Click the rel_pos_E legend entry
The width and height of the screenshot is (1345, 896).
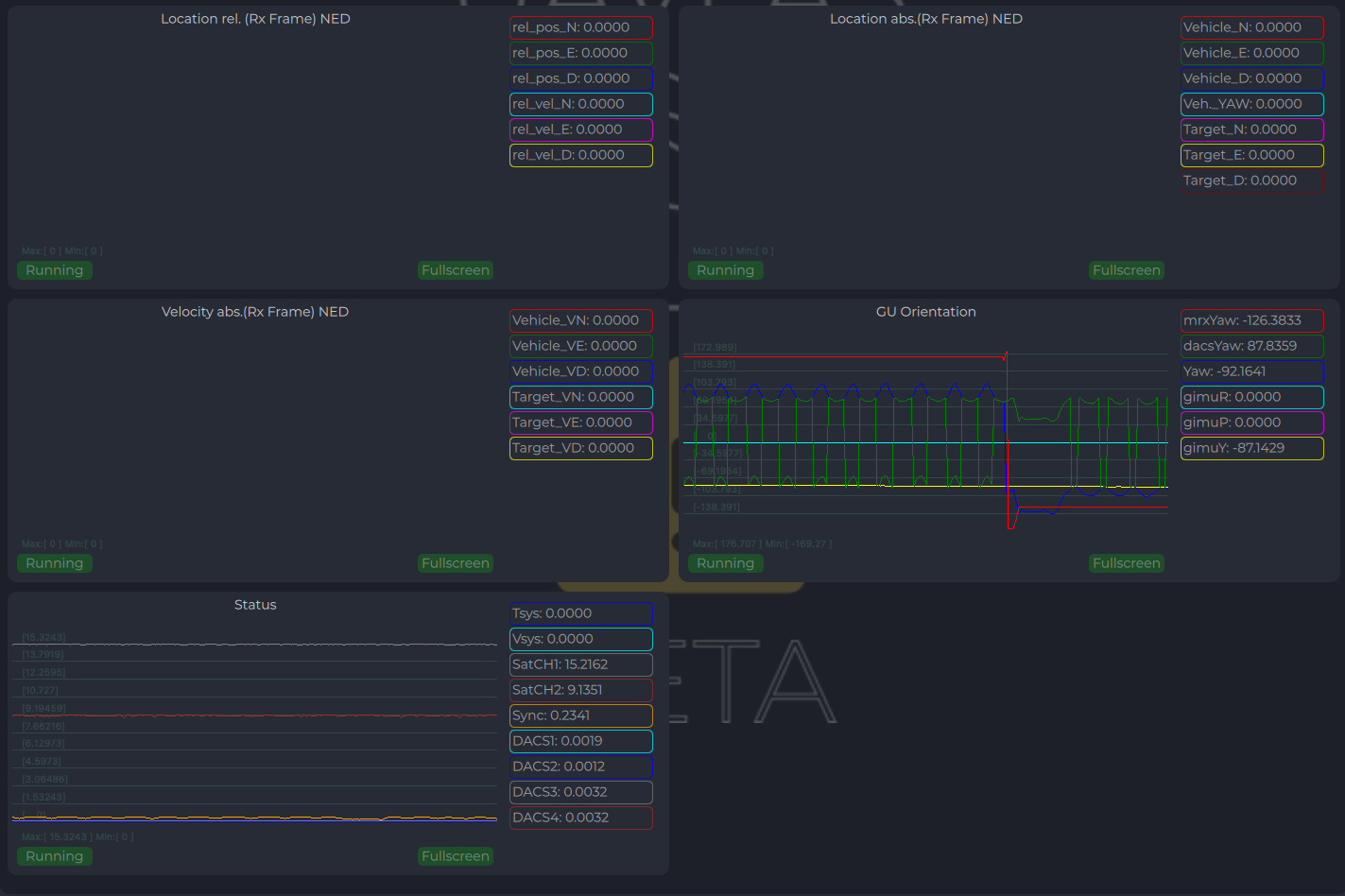(x=581, y=53)
